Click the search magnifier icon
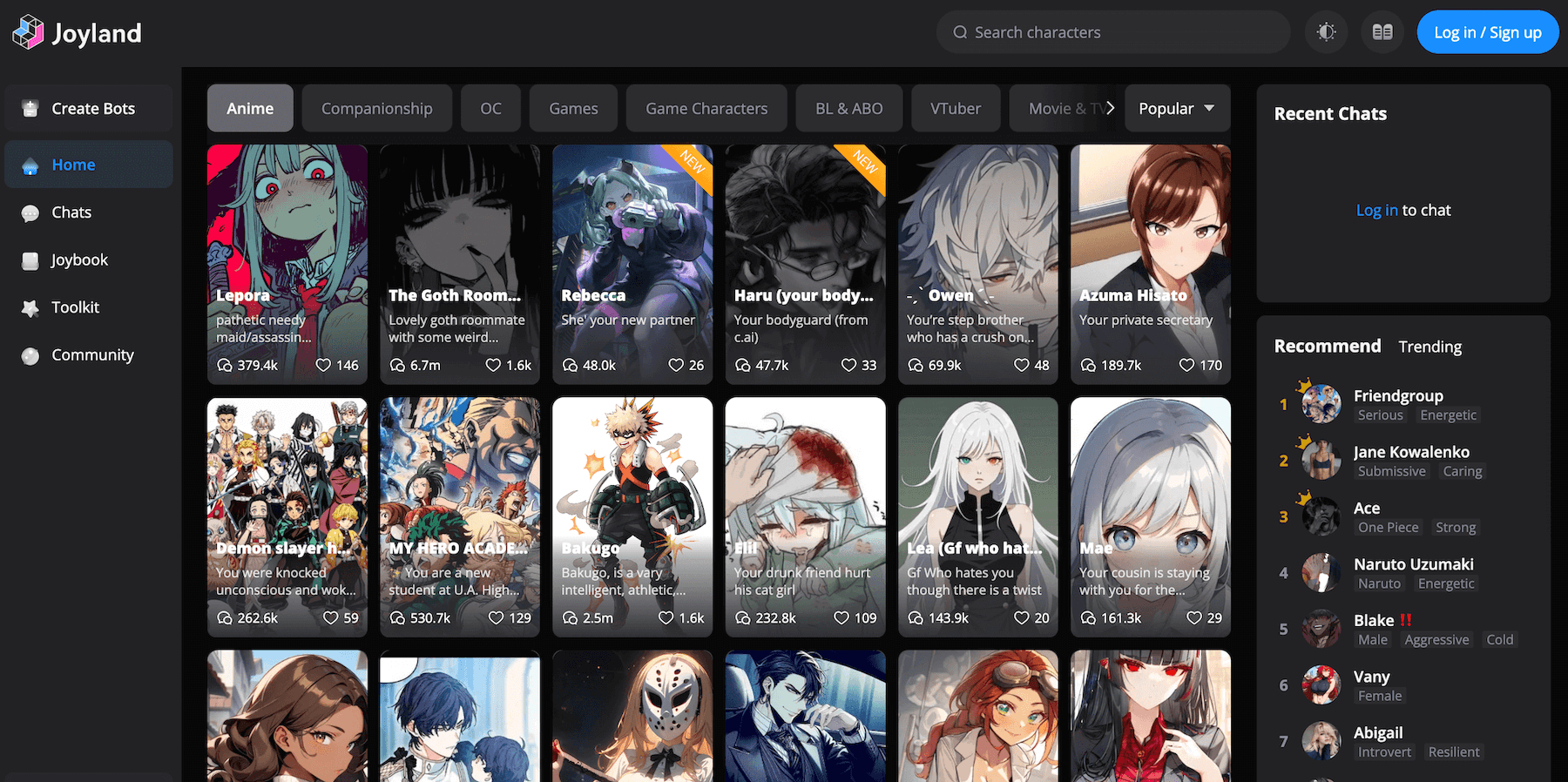1568x782 pixels. click(960, 32)
